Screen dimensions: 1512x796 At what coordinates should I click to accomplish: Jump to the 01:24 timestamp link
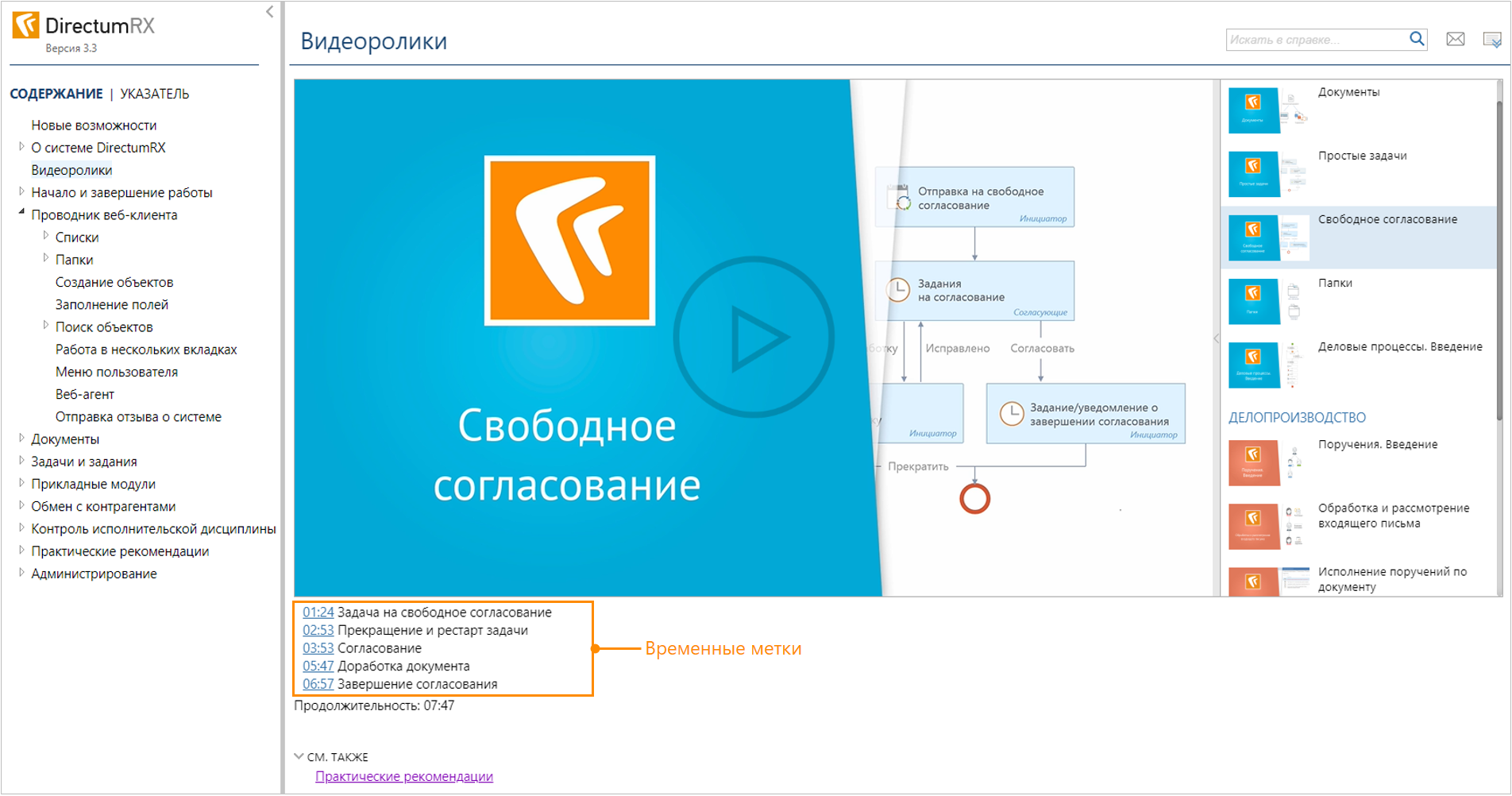tap(318, 612)
